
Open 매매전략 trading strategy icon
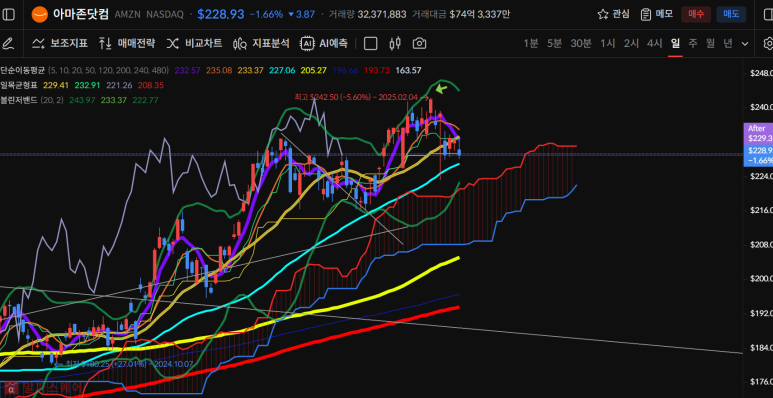[105, 43]
